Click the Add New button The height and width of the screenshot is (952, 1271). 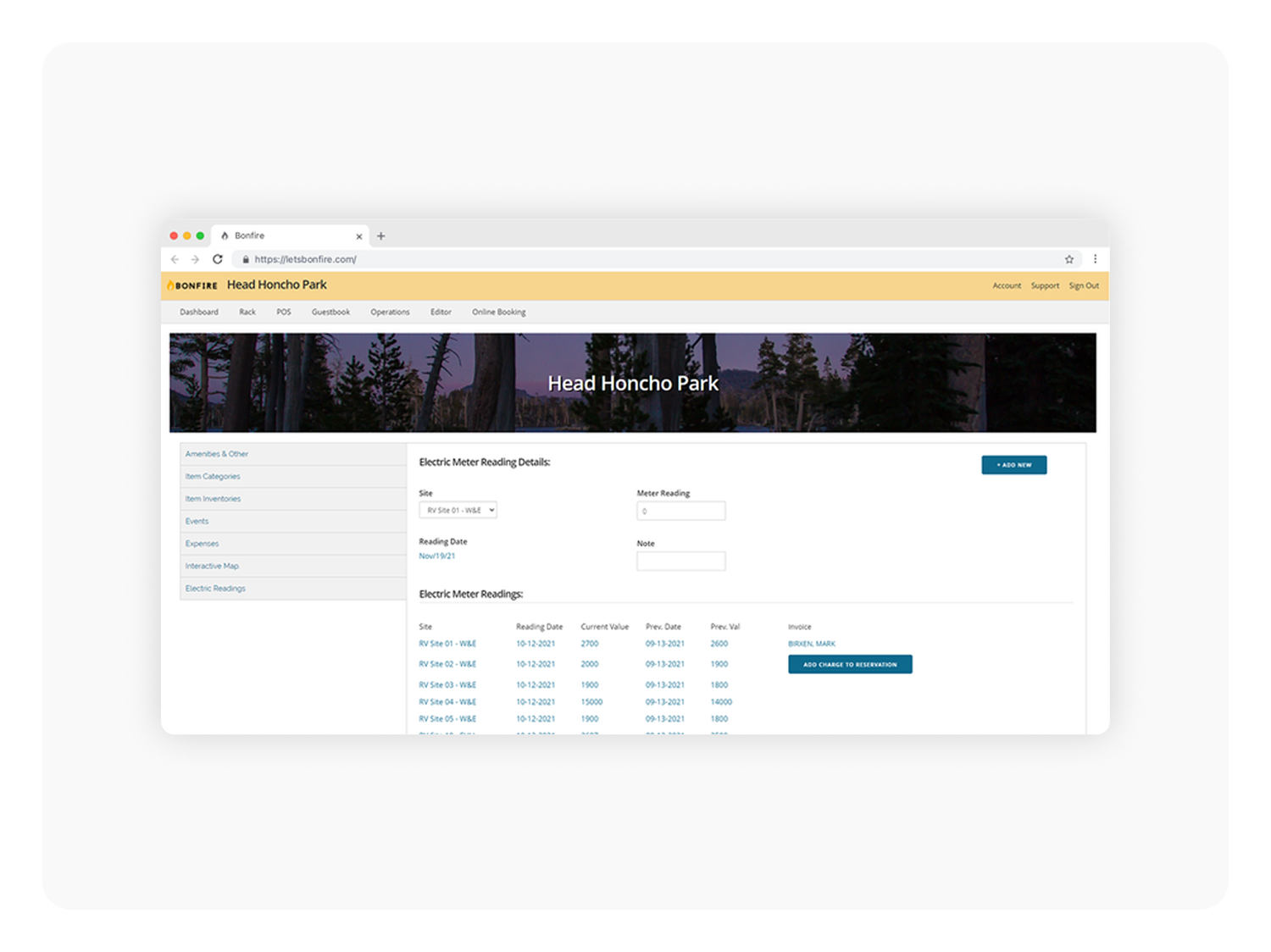tap(1014, 465)
